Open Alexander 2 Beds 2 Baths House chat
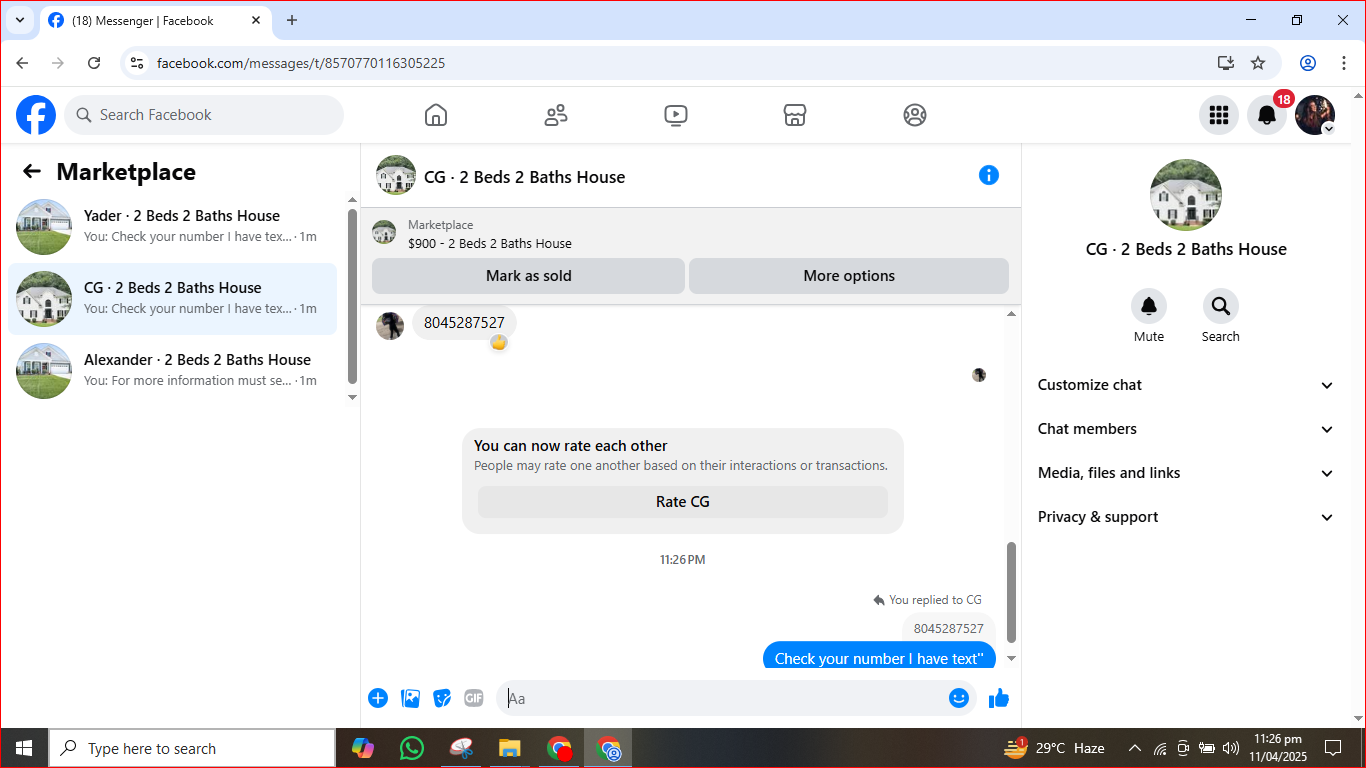 pyautogui.click(x=172, y=371)
